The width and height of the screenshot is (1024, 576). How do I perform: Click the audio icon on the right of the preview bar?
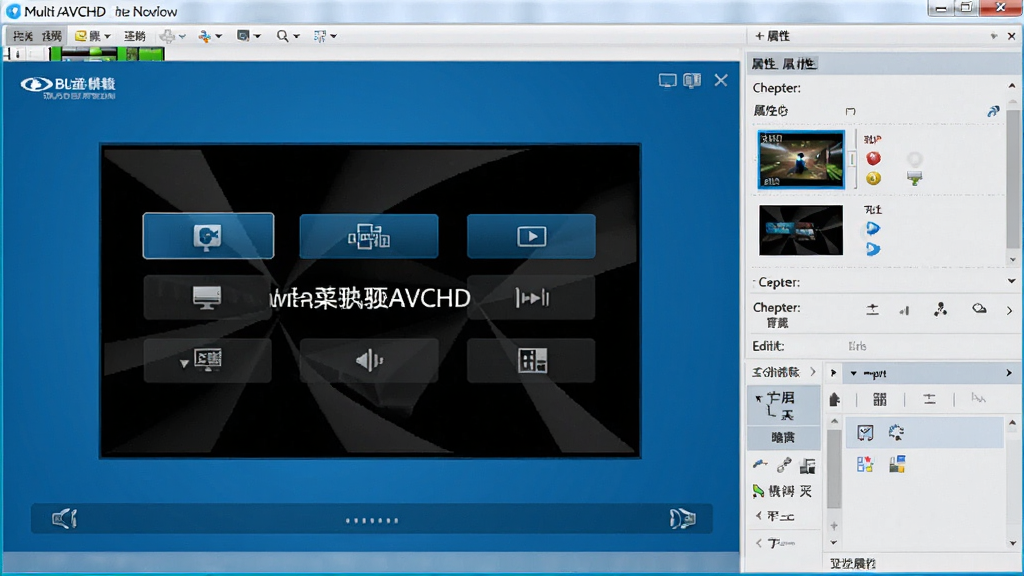pos(682,519)
